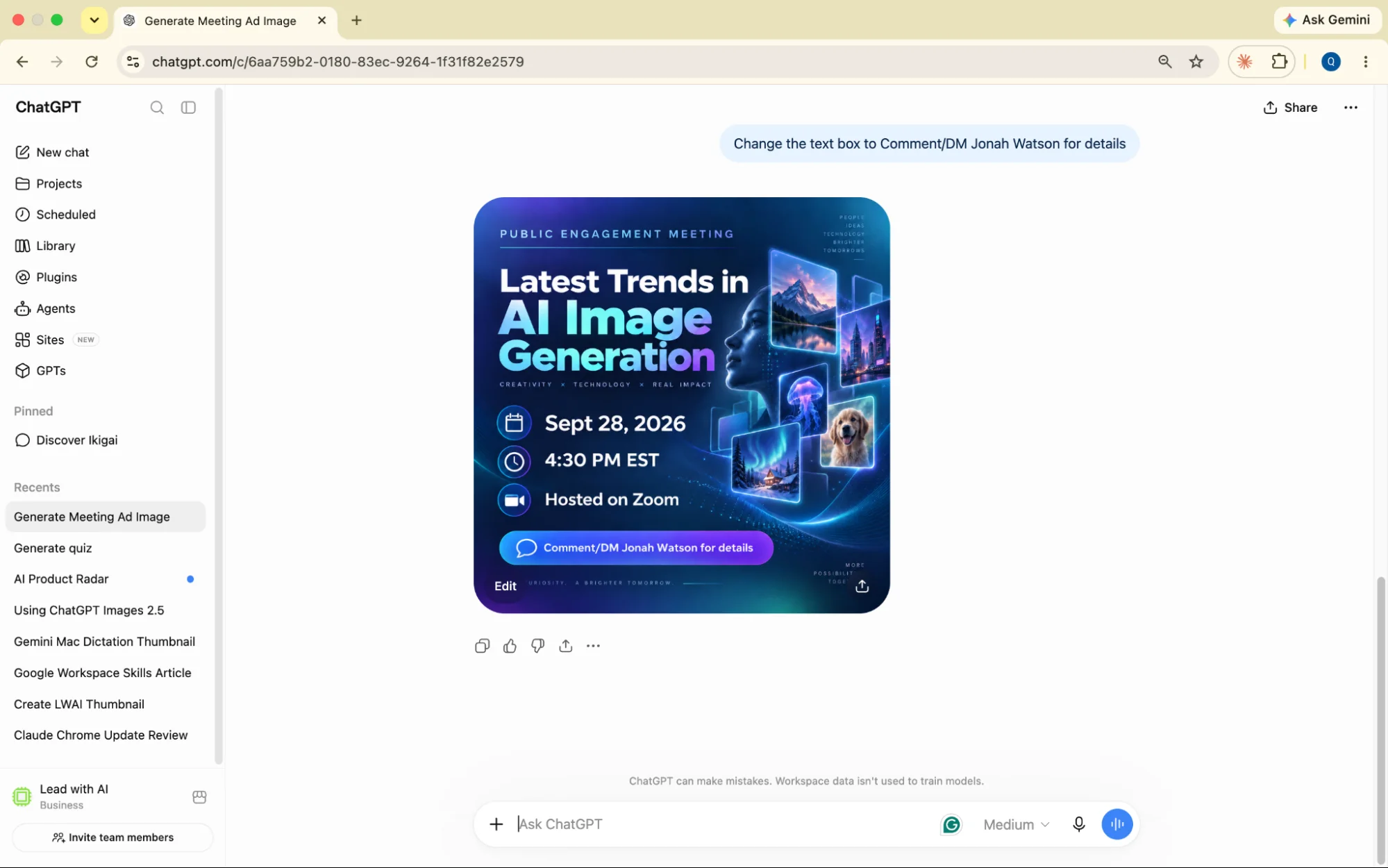Open the Chrome tab search dropdown arrow
This screenshot has height=868, width=1388.
pyautogui.click(x=94, y=20)
